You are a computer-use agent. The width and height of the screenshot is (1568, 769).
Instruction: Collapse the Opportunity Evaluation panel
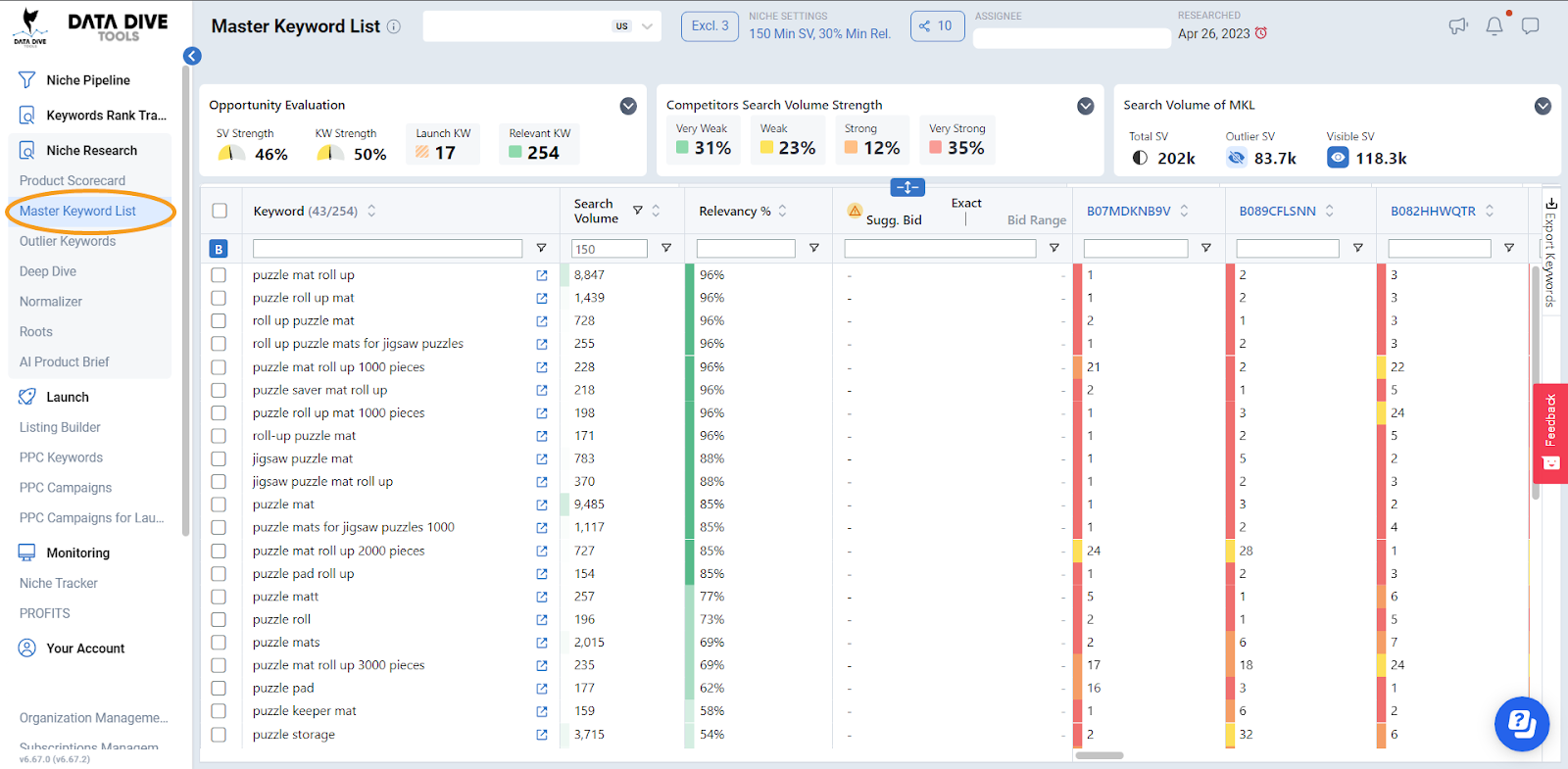[x=628, y=106]
